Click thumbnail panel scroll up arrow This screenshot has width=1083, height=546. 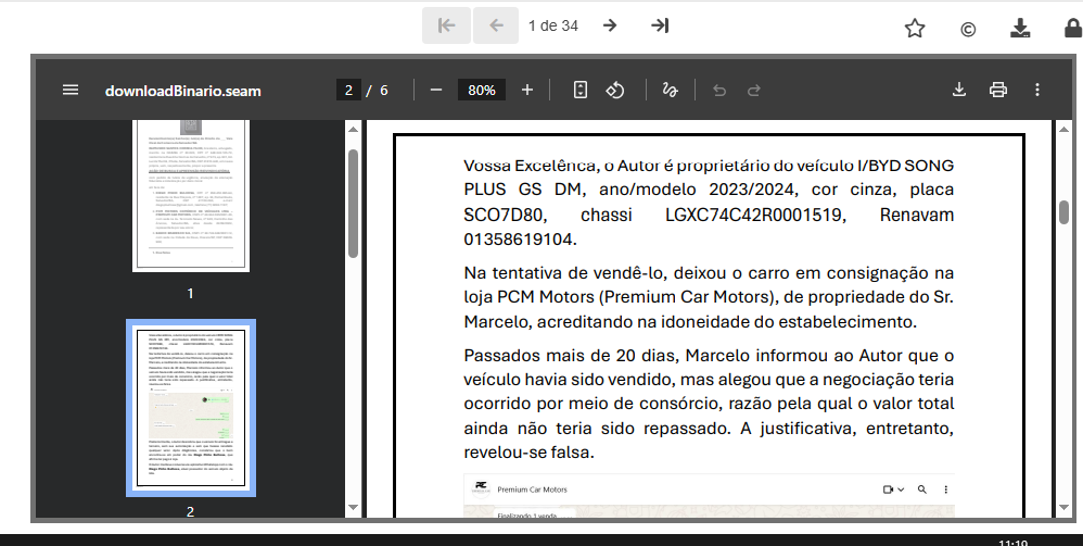tap(353, 129)
